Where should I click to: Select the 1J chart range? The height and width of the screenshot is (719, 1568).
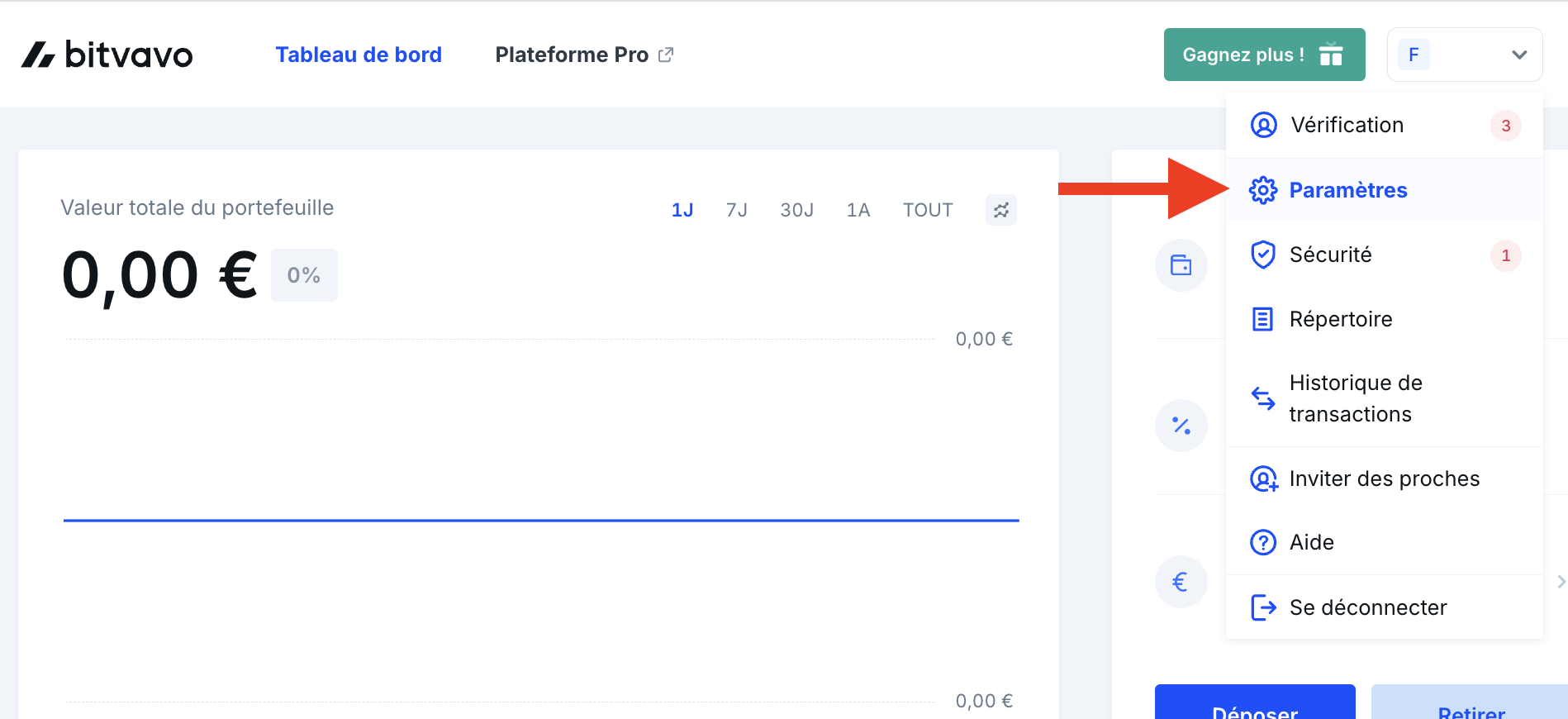point(682,210)
